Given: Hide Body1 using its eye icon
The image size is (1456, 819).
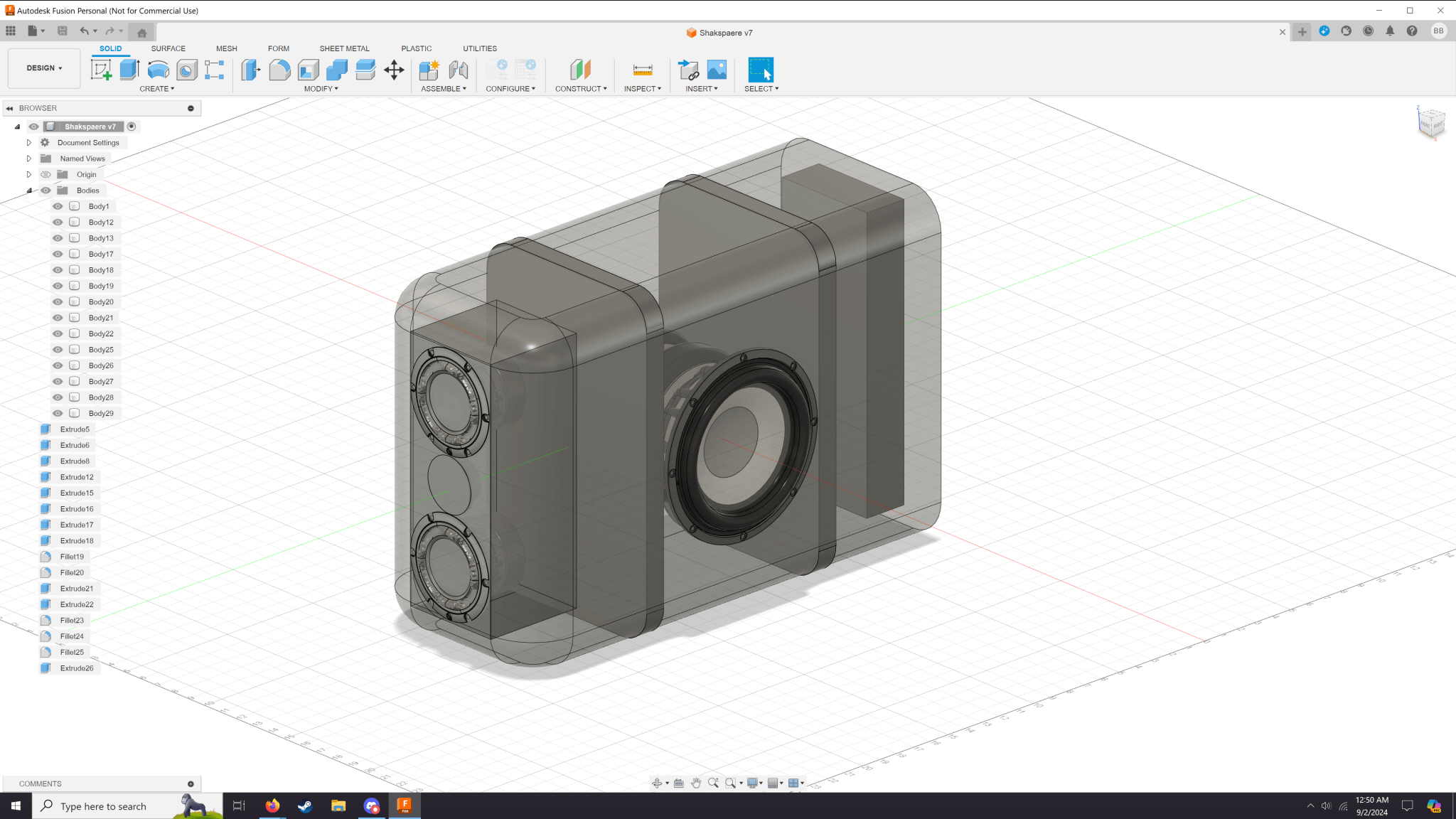Looking at the screenshot, I should 58,206.
